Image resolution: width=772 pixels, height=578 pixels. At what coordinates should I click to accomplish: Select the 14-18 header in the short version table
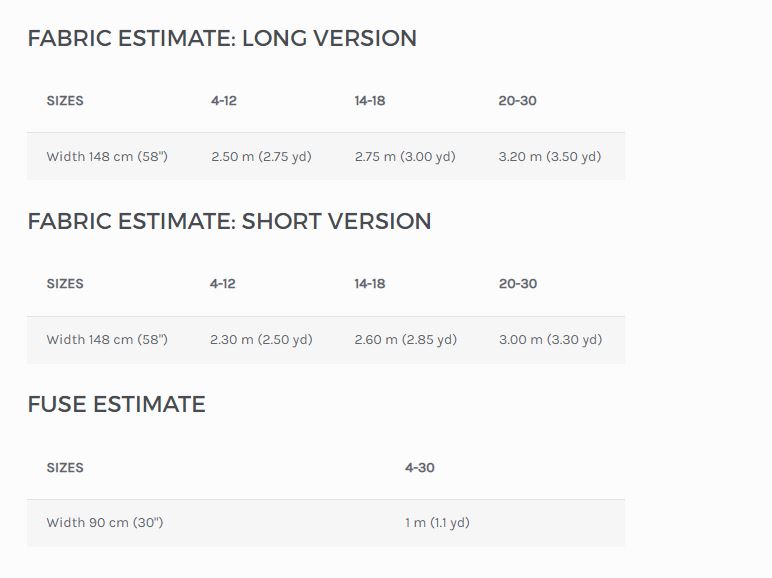(x=370, y=284)
